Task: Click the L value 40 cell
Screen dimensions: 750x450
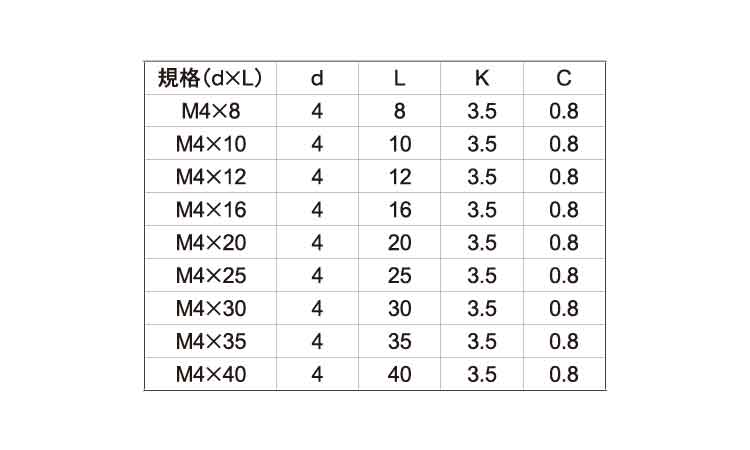Action: (400, 374)
